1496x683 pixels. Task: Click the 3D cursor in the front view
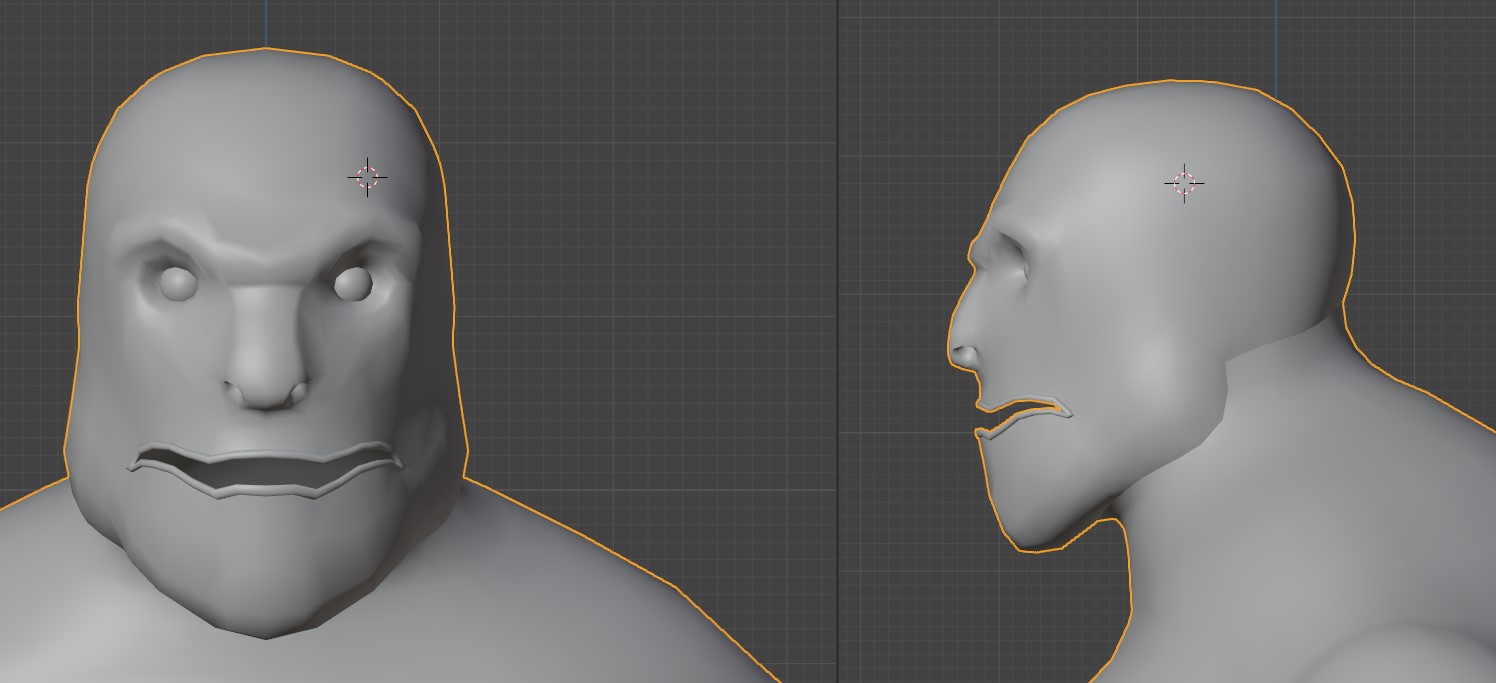coord(367,177)
